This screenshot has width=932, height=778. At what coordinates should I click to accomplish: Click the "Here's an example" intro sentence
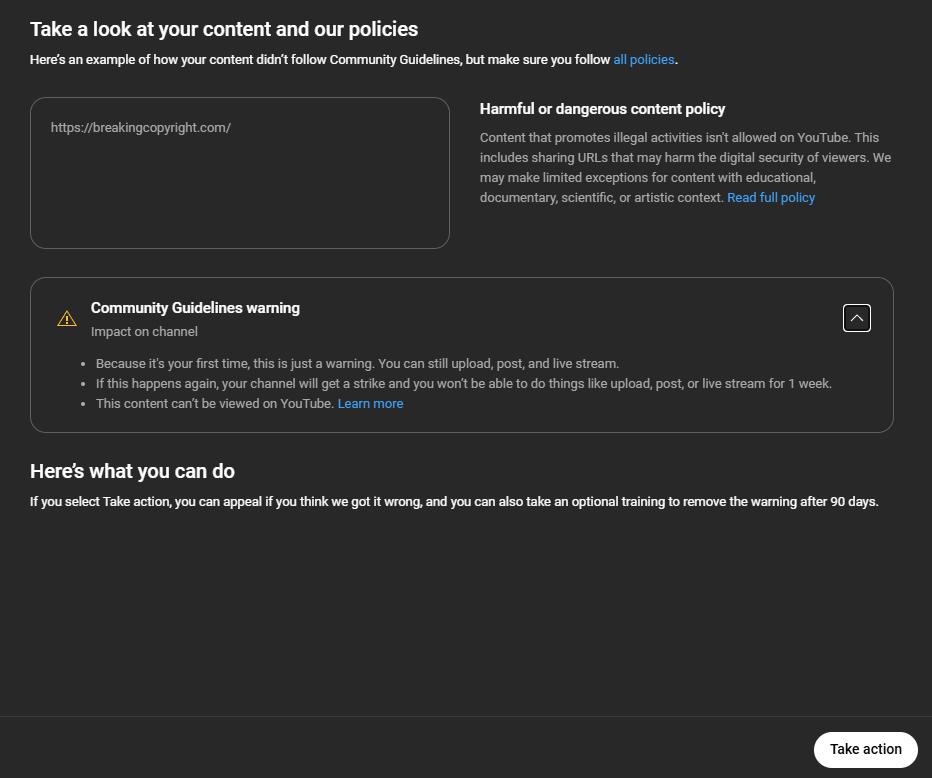click(x=320, y=60)
